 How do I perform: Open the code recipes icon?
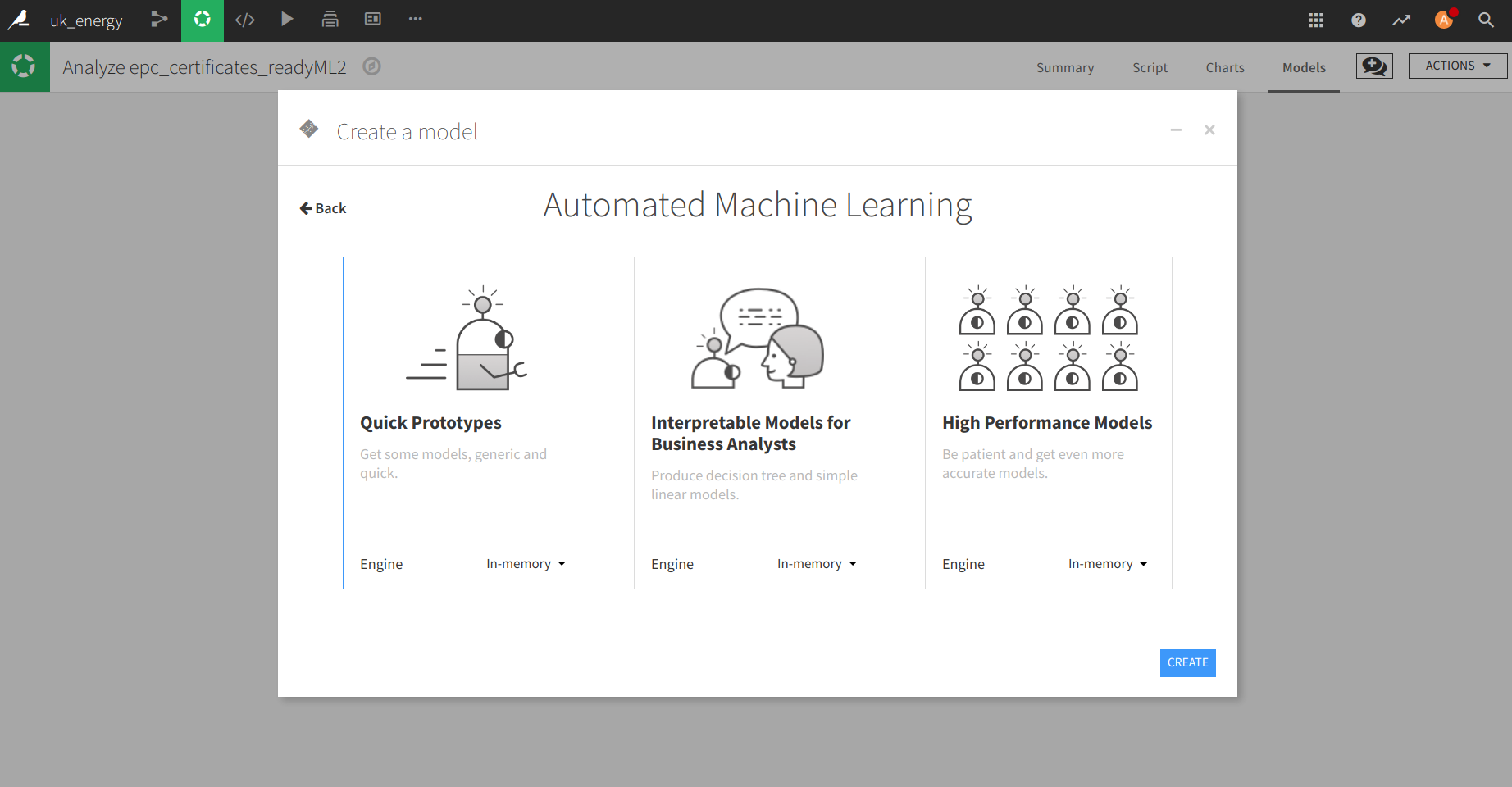245,20
